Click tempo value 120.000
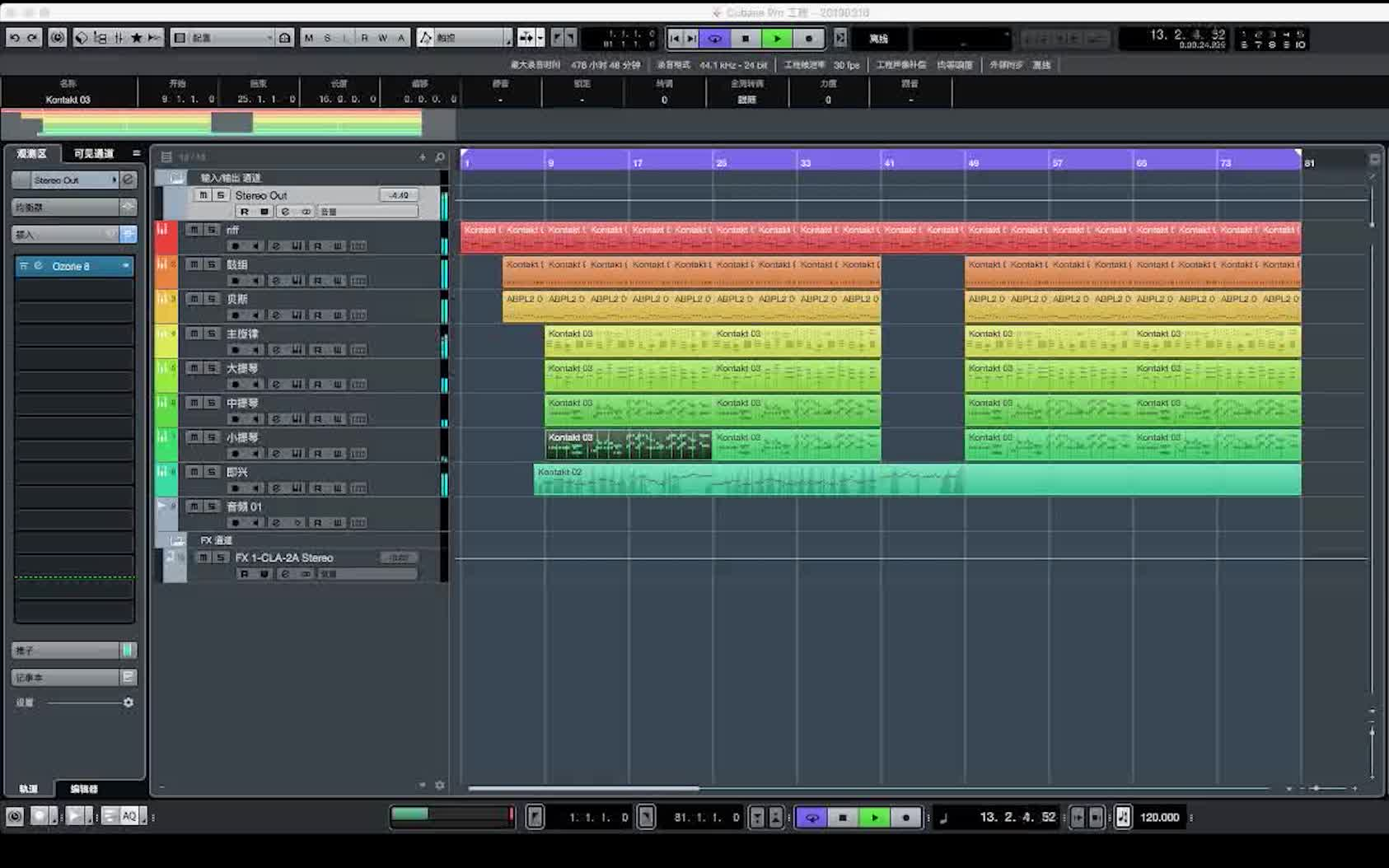 [1160, 817]
